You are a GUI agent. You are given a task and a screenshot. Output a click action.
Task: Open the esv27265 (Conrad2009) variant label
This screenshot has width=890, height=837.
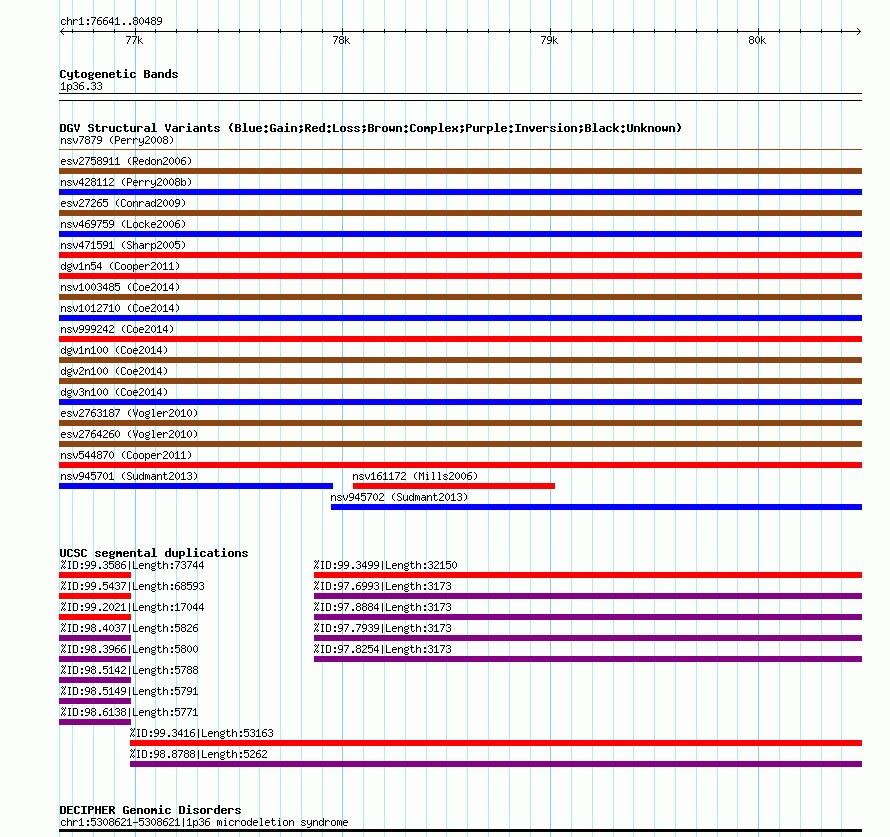point(123,203)
